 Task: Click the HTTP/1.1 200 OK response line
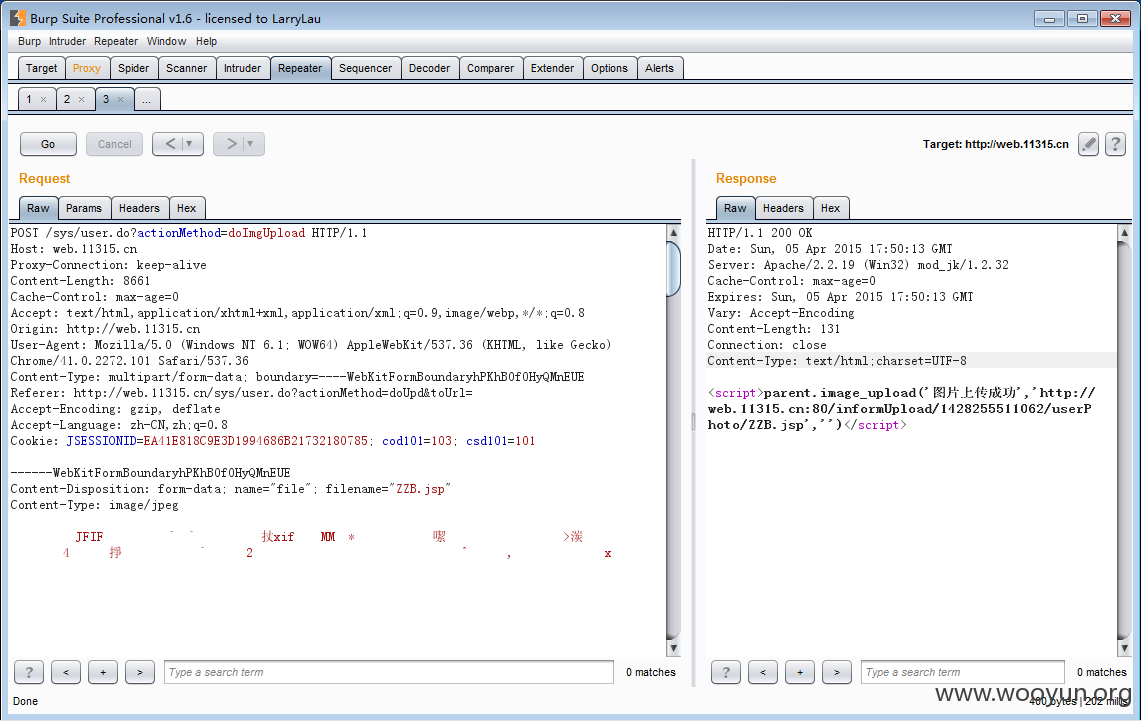click(760, 233)
